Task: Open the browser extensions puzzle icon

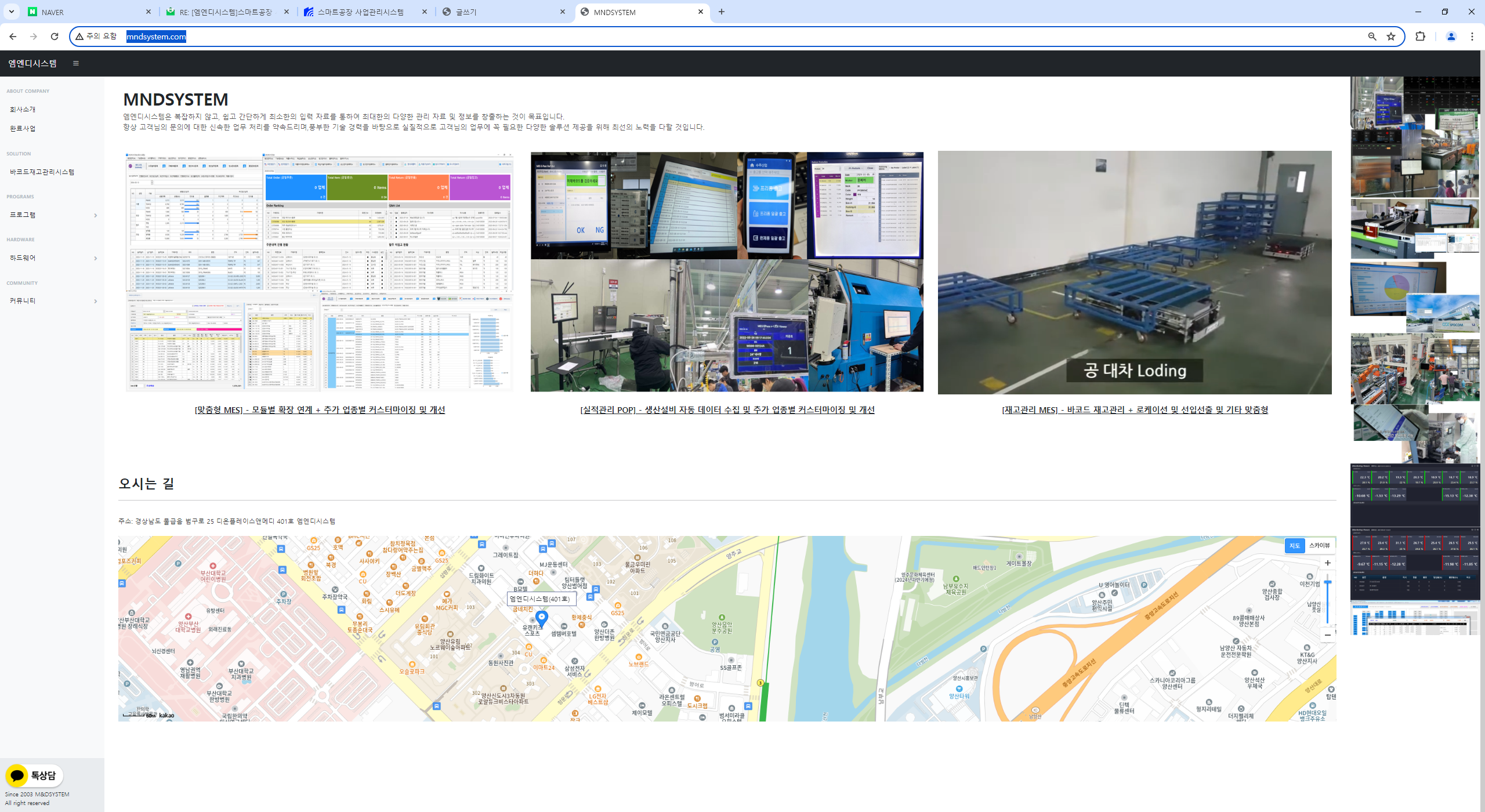Action: pos(1420,37)
